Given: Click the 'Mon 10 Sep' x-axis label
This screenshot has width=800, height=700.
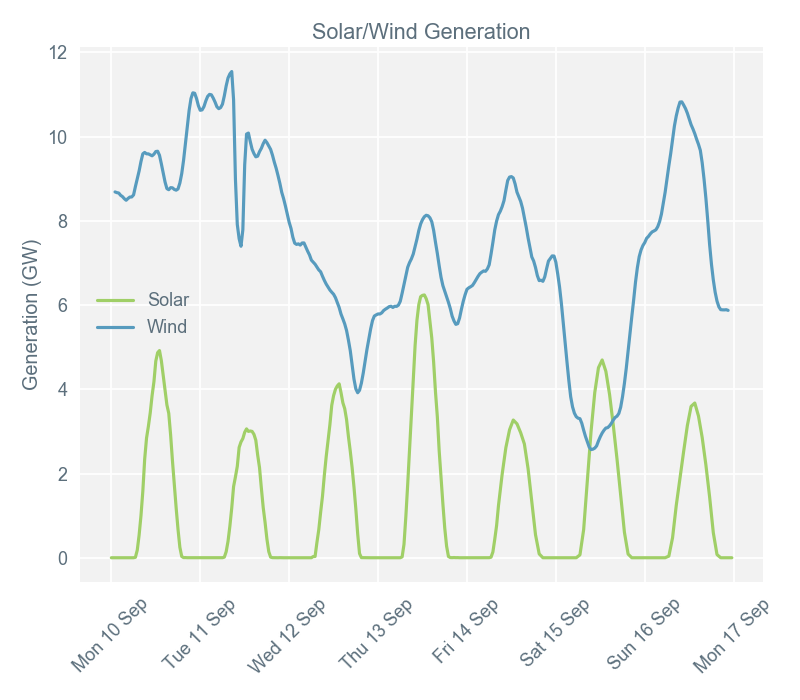Looking at the screenshot, I should [x=110, y=634].
